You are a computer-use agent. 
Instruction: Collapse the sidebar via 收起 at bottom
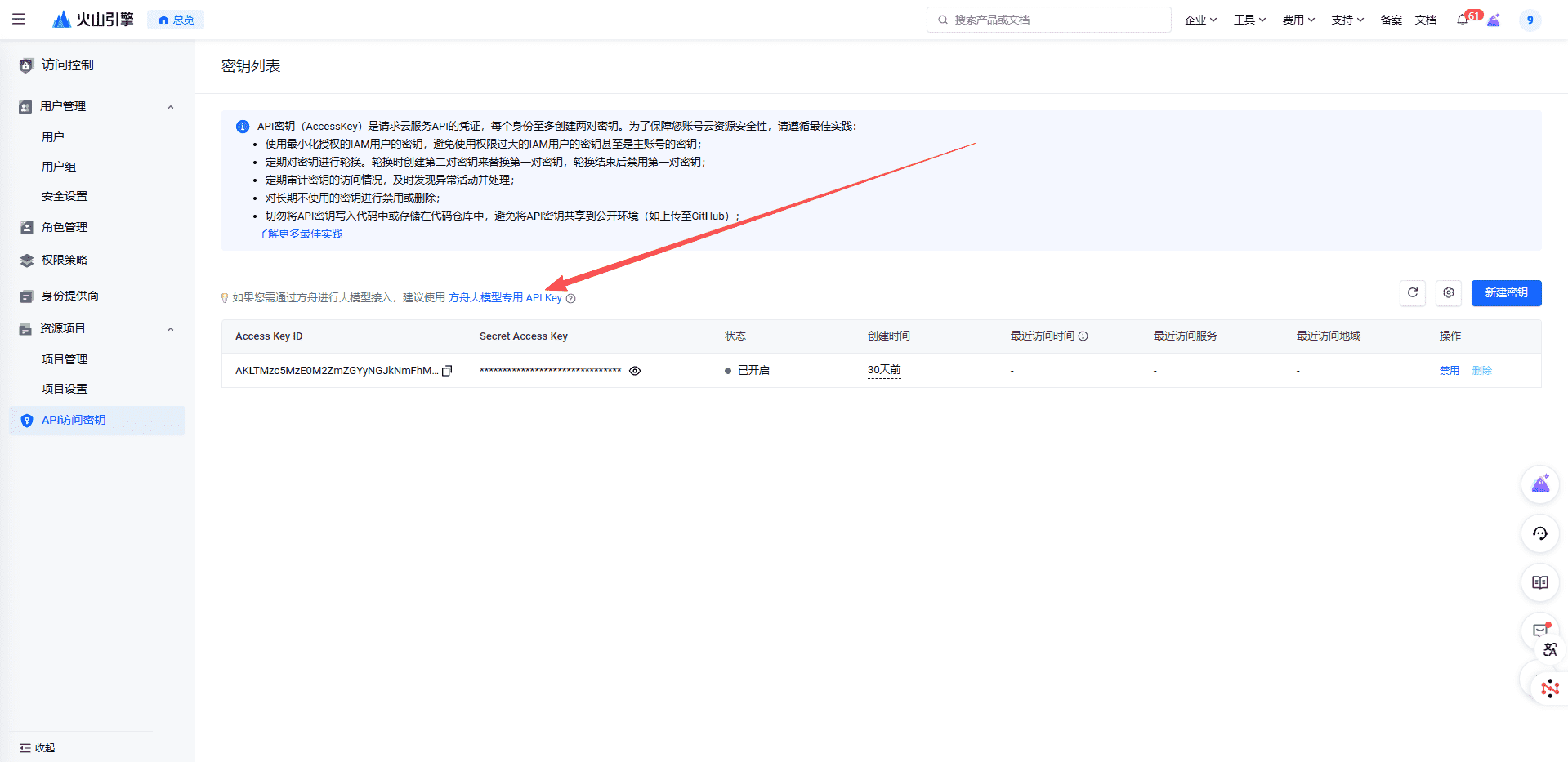click(38, 747)
